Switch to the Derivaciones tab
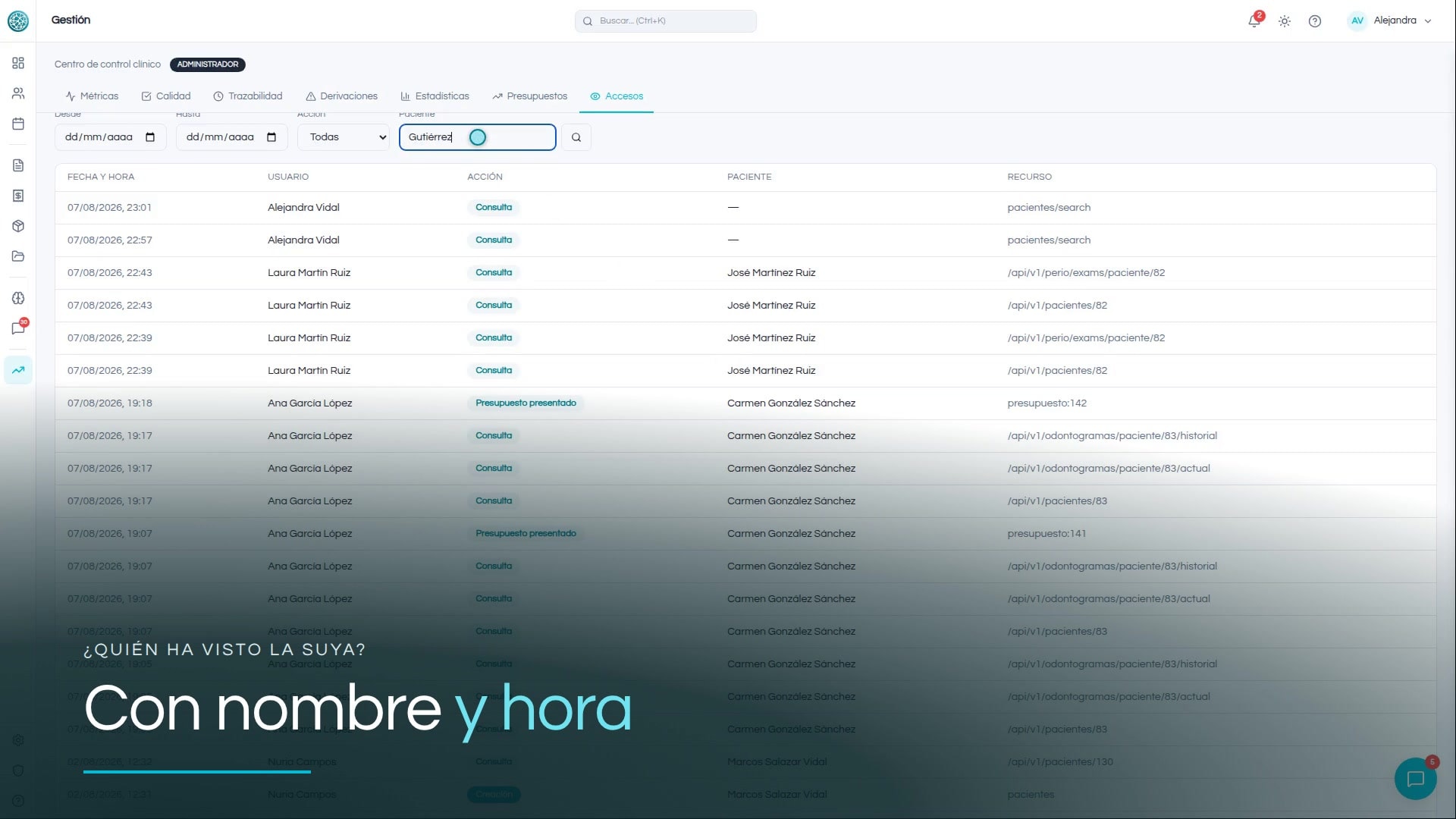The height and width of the screenshot is (819, 1456). [x=341, y=96]
